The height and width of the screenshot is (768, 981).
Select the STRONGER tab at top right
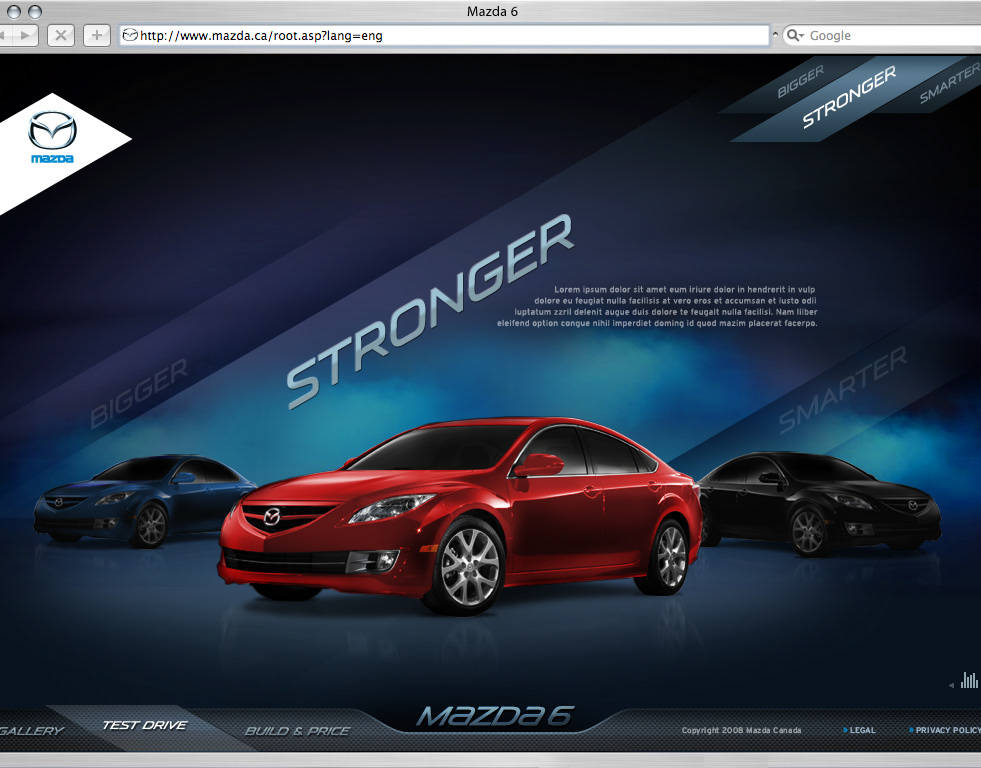coord(849,98)
